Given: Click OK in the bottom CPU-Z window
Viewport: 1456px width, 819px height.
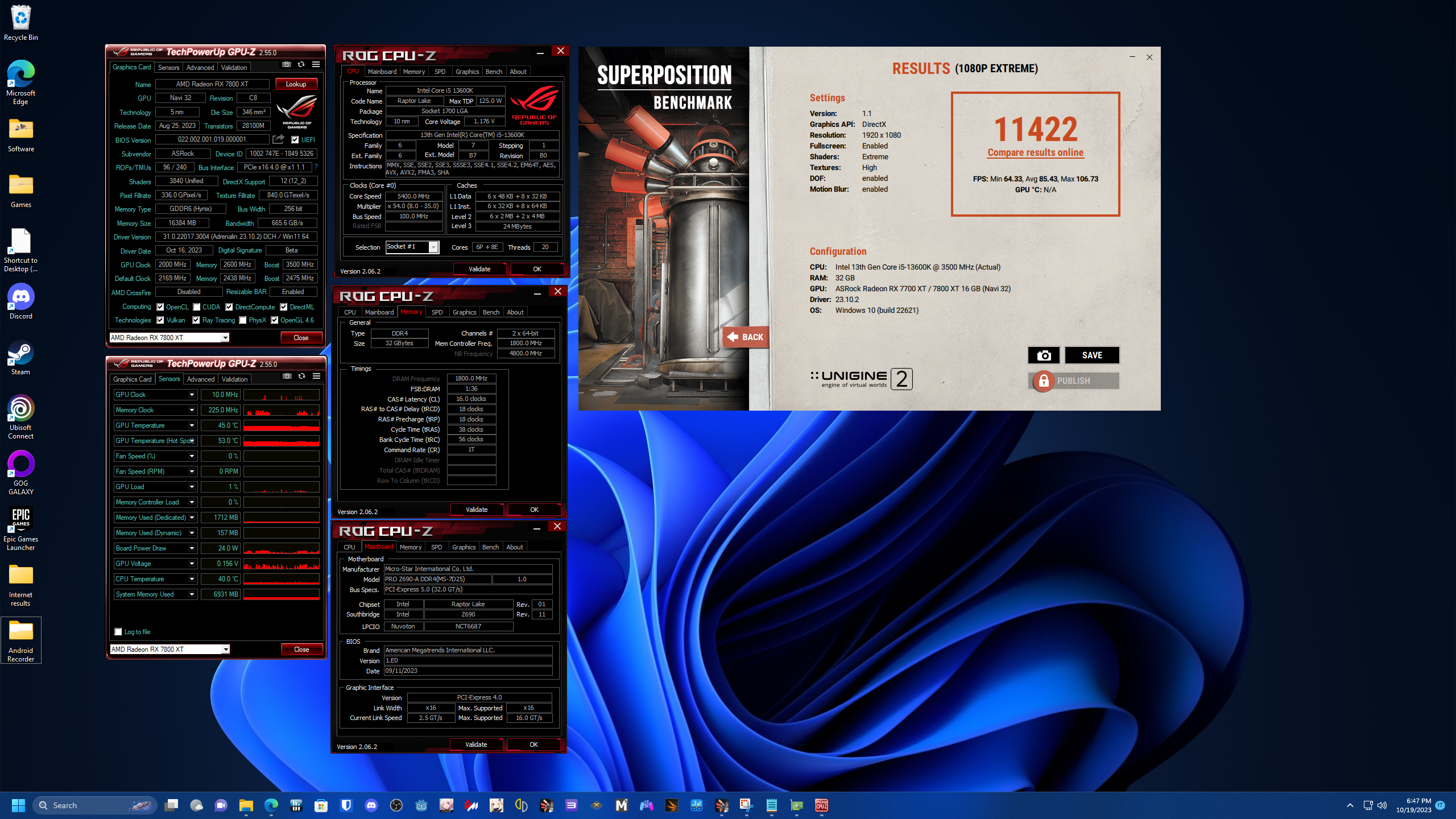Looking at the screenshot, I should tap(533, 744).
